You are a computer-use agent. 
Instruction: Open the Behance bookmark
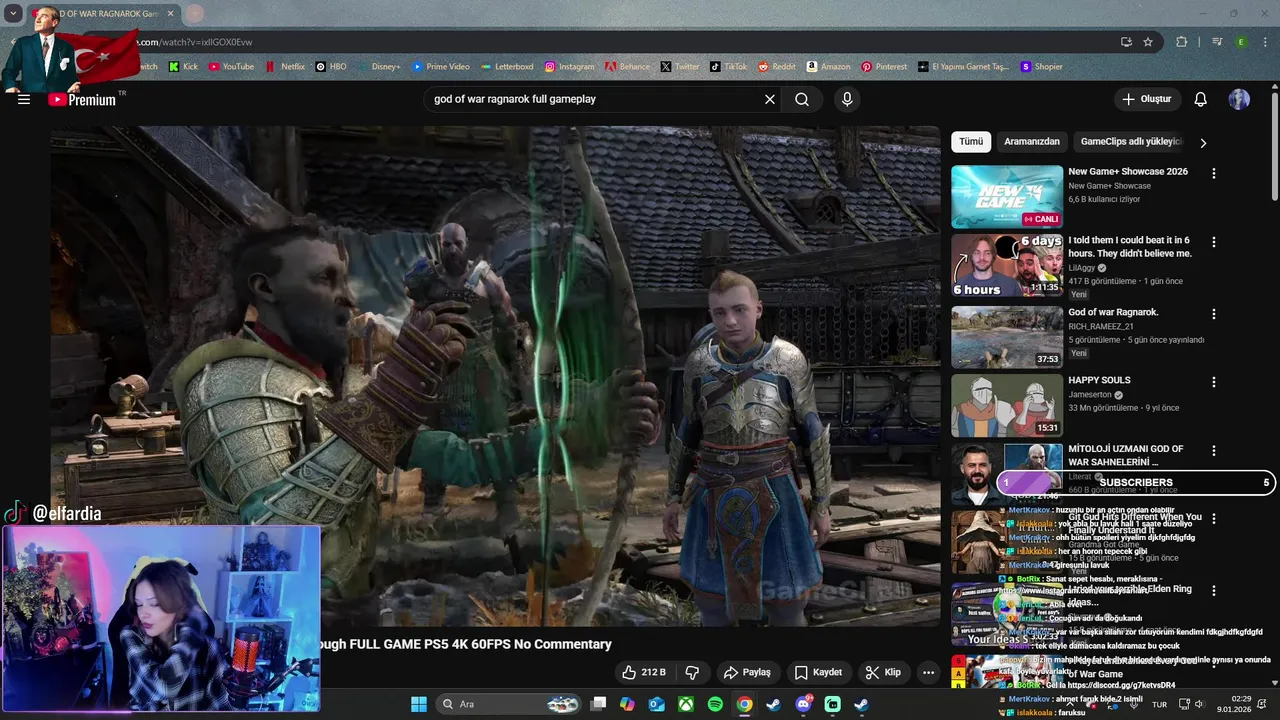[x=627, y=67]
